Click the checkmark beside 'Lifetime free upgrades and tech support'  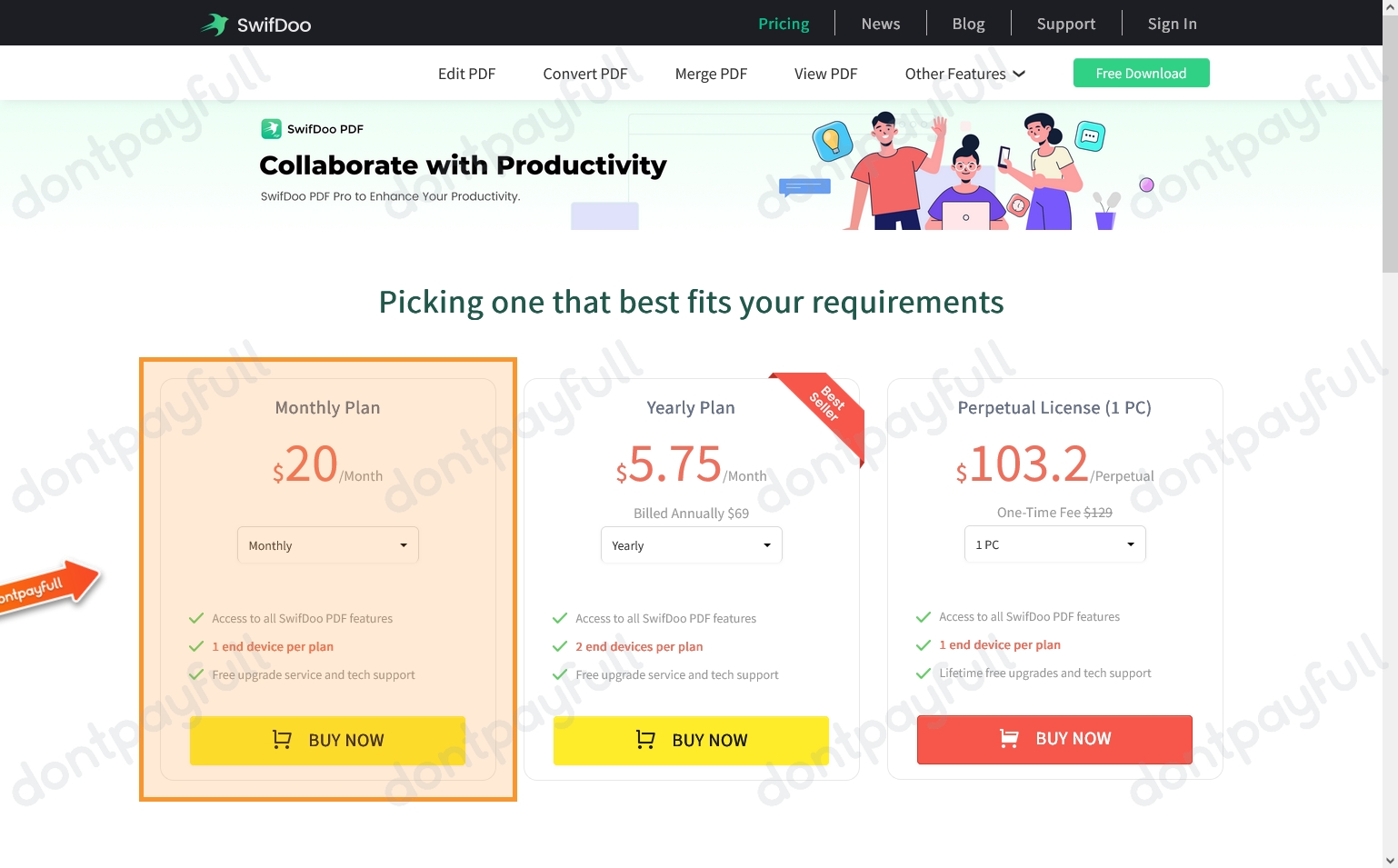tap(924, 673)
